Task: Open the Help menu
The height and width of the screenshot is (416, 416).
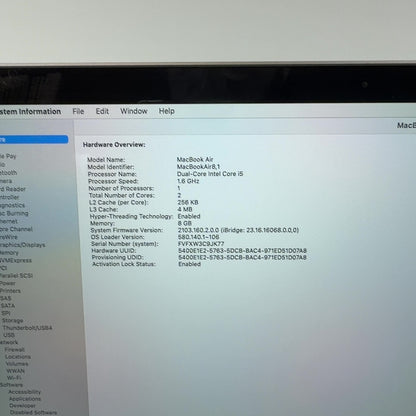Action: (167, 111)
